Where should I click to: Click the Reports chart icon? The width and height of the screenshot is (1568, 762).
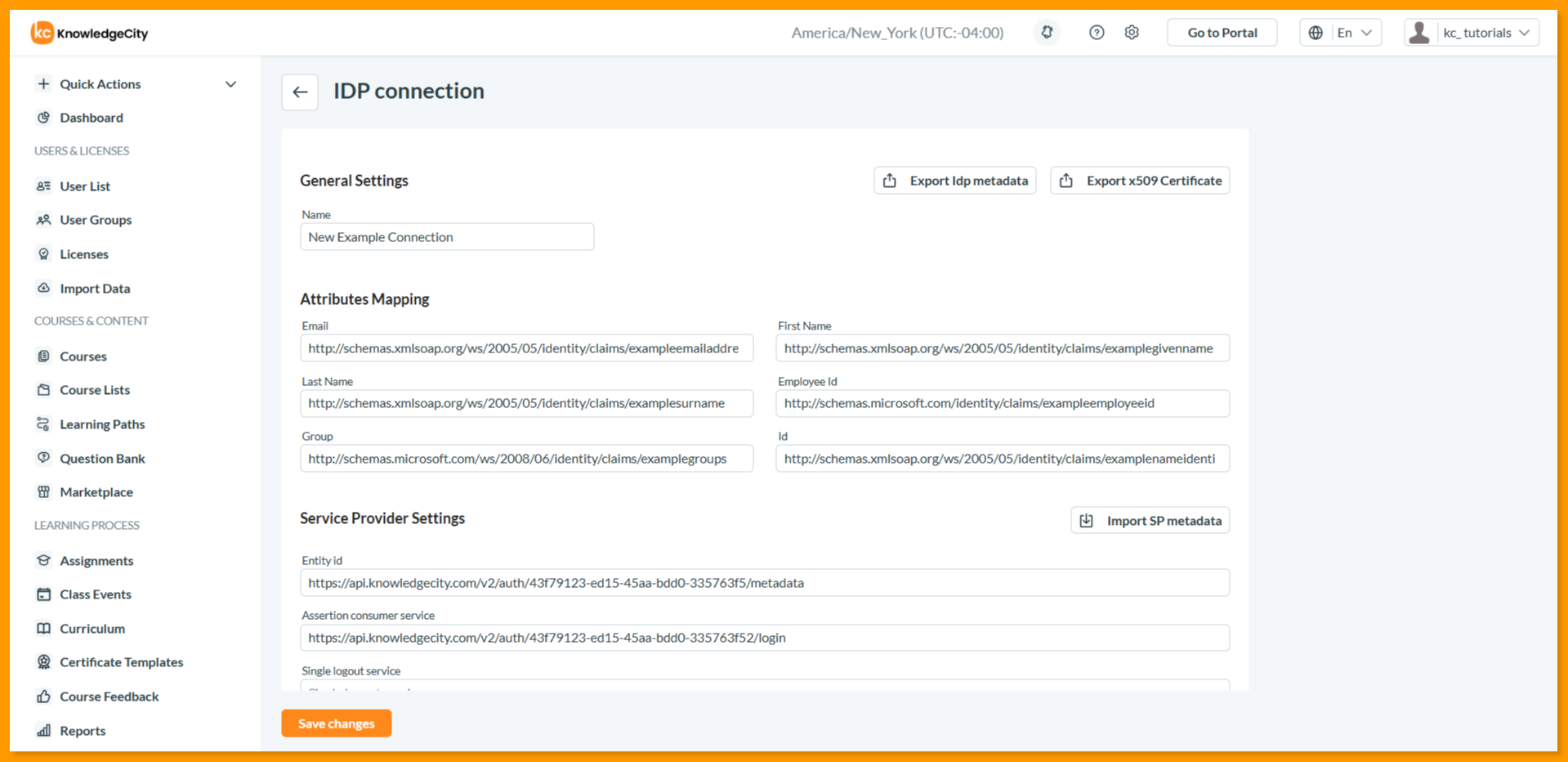(x=44, y=731)
